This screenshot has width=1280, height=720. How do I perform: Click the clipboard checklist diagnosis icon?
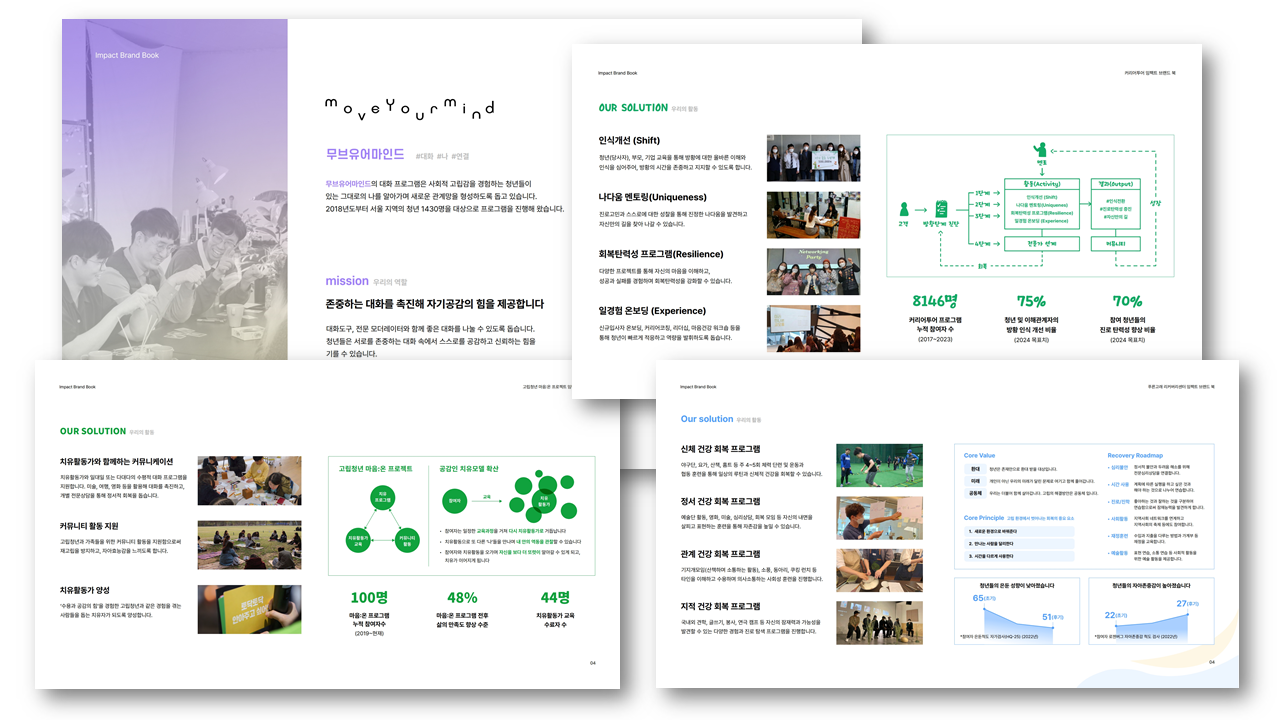click(x=941, y=210)
